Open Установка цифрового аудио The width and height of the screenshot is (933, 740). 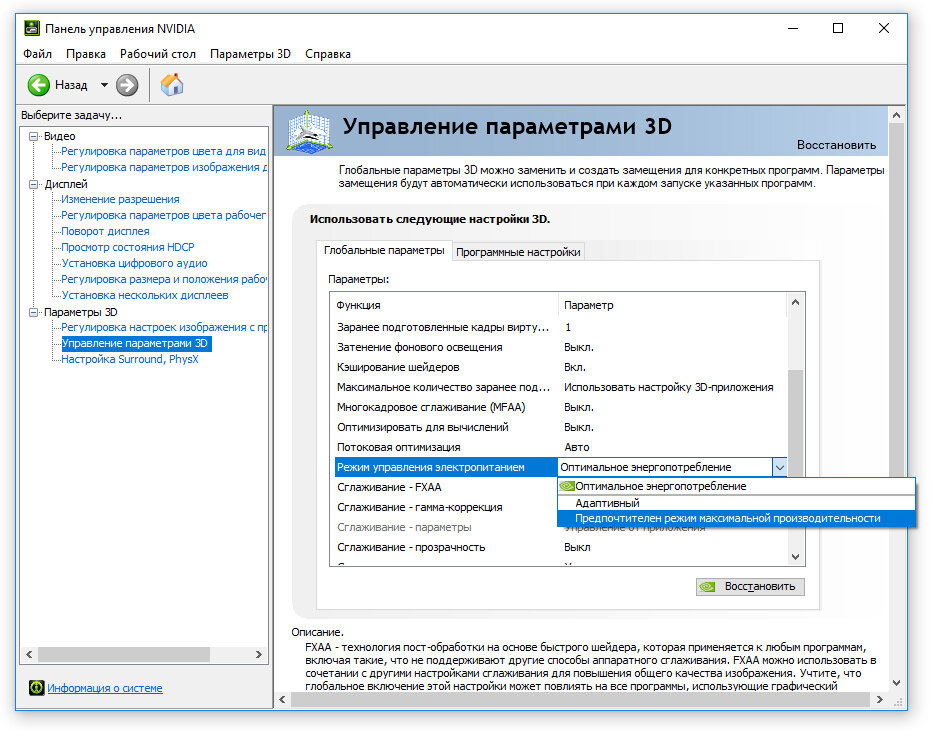tap(134, 264)
